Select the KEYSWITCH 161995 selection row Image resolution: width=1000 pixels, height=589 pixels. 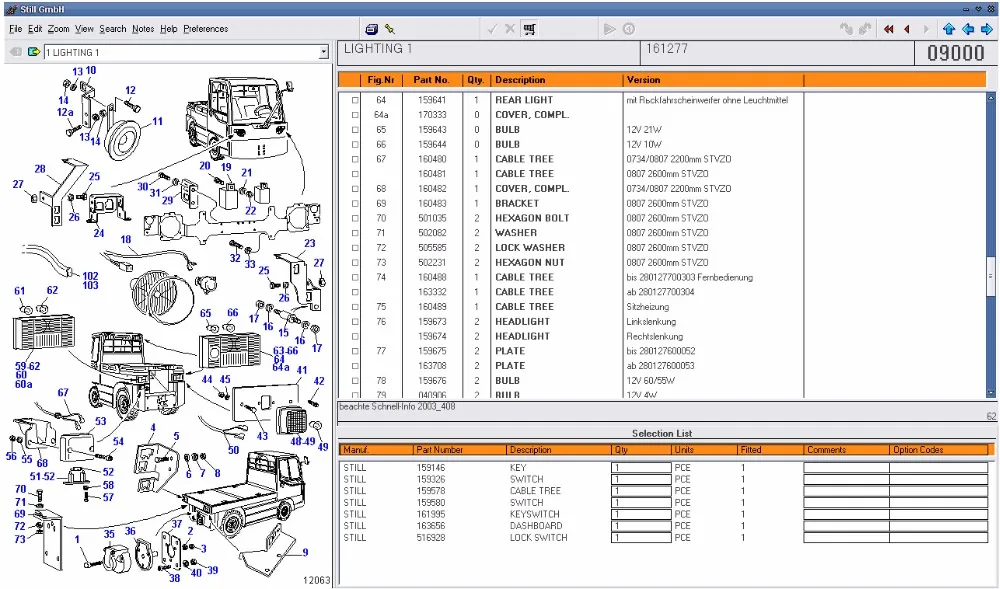point(663,514)
